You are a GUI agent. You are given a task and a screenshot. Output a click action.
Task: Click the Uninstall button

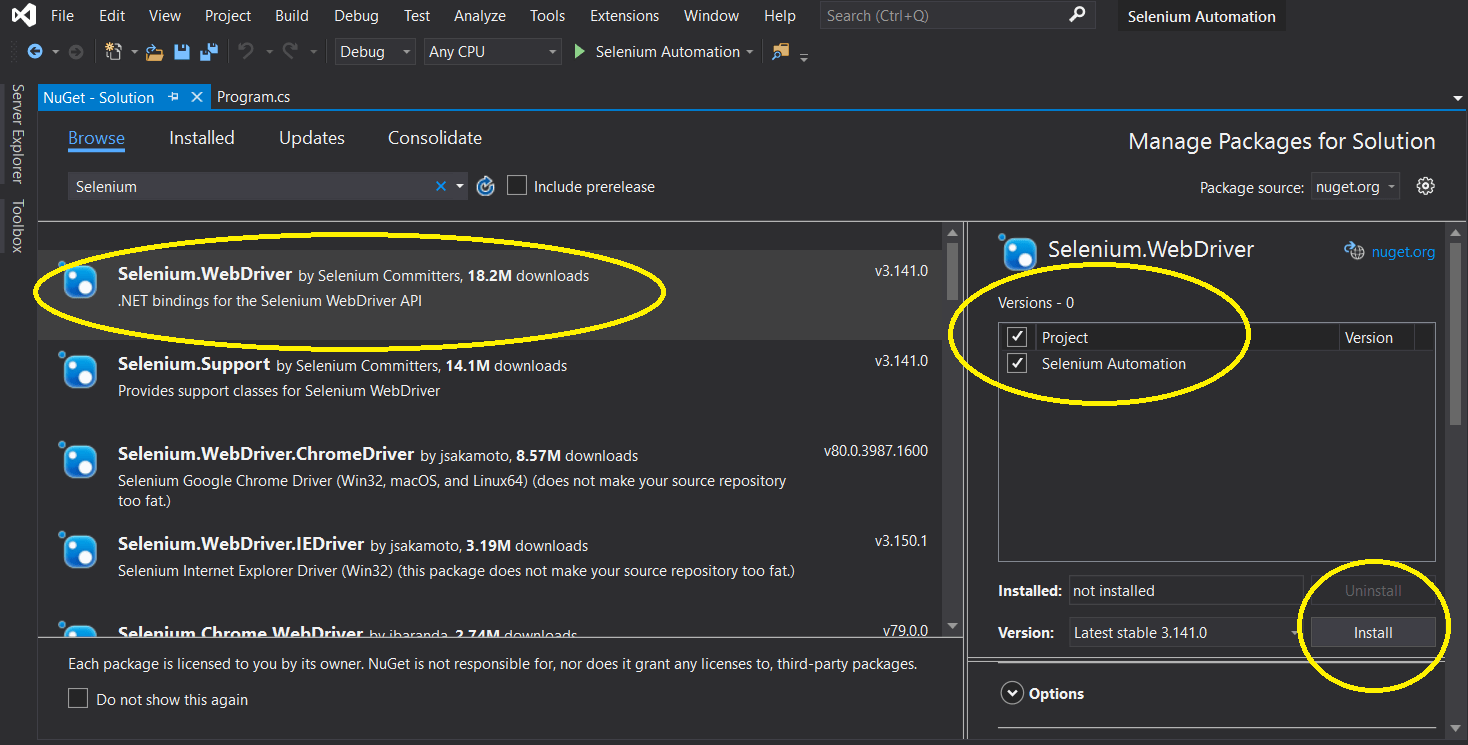pos(1373,591)
